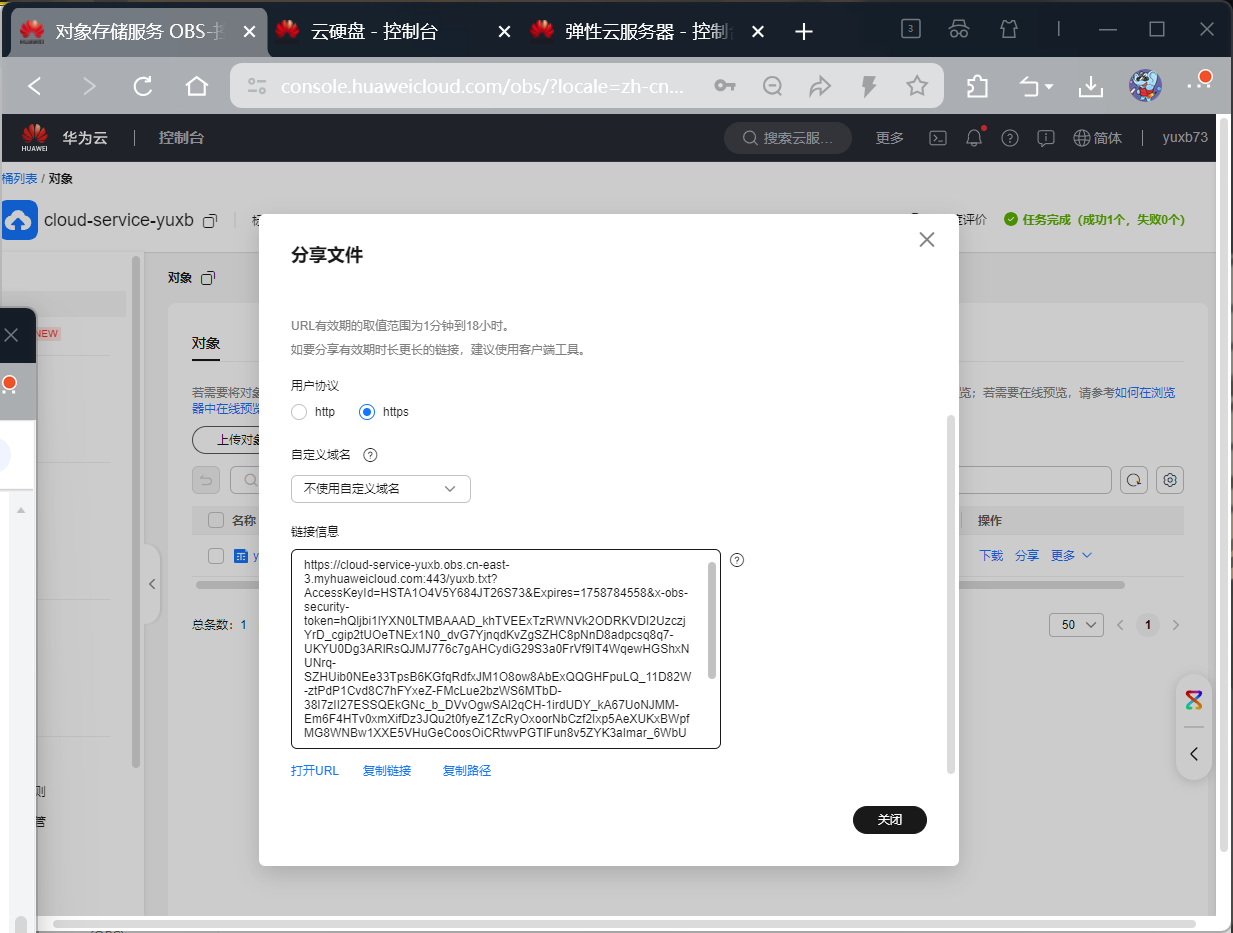1233x933 pixels.
Task: Copy bucket name cloud-service-yuxb with copy icon
Action: pyautogui.click(x=210, y=220)
